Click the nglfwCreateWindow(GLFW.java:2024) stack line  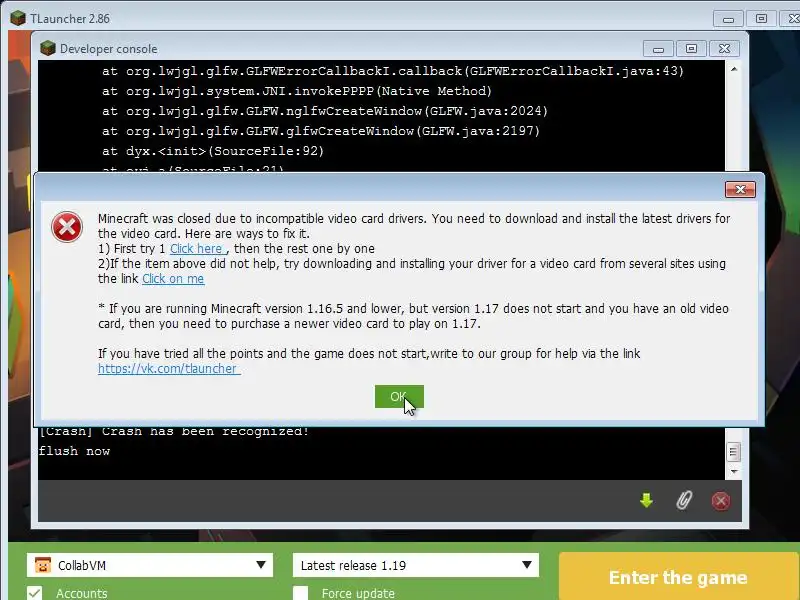coord(324,111)
